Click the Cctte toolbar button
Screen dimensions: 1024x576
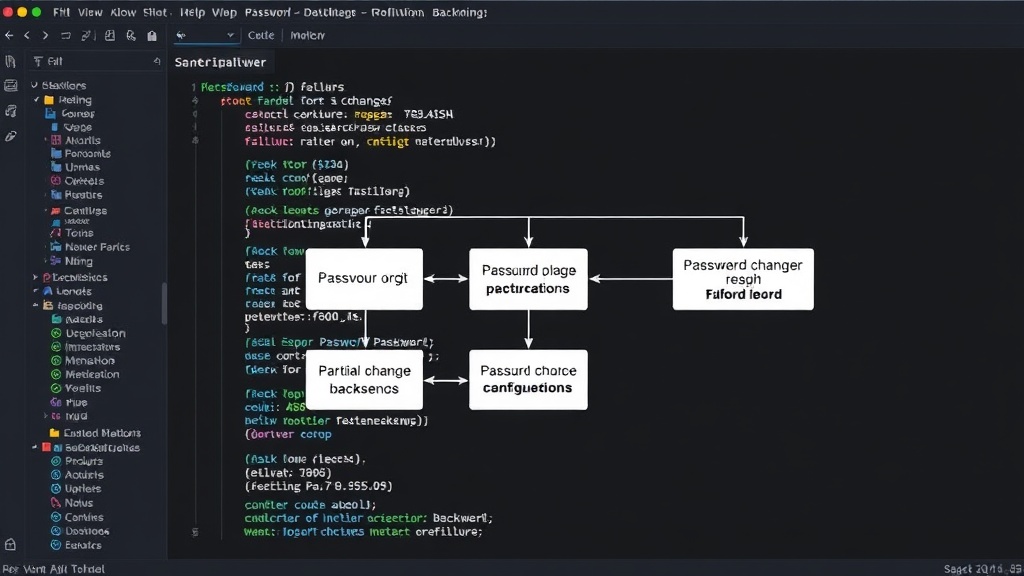[261, 35]
